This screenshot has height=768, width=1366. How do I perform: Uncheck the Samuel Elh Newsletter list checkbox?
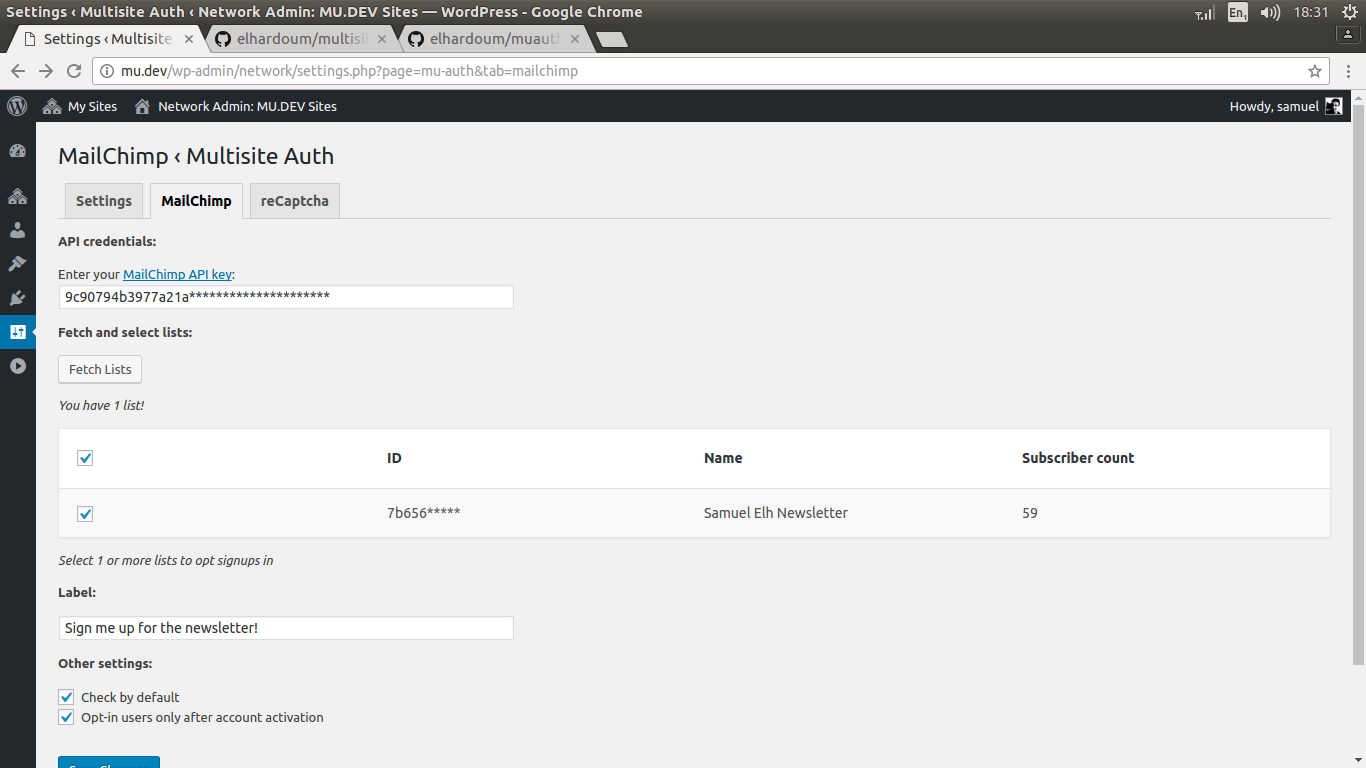pyautogui.click(x=85, y=514)
